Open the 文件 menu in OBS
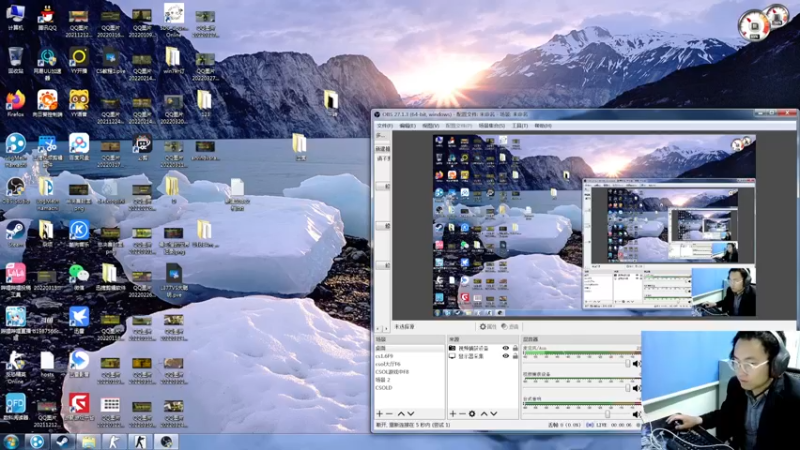800x450 pixels. click(x=384, y=126)
